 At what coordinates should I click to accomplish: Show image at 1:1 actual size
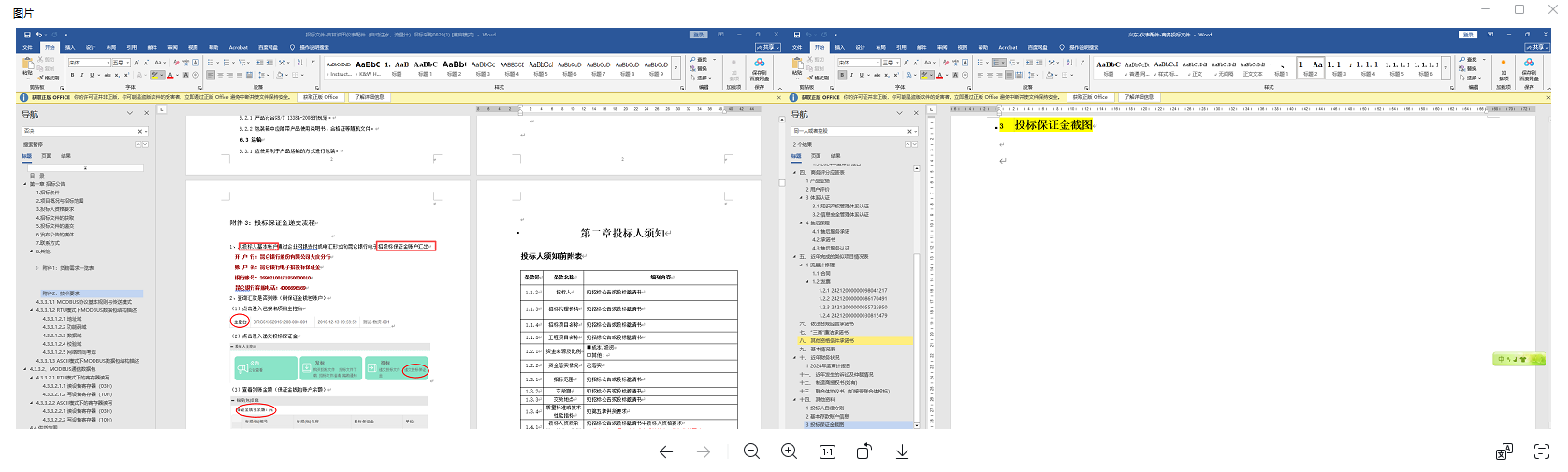point(827,451)
